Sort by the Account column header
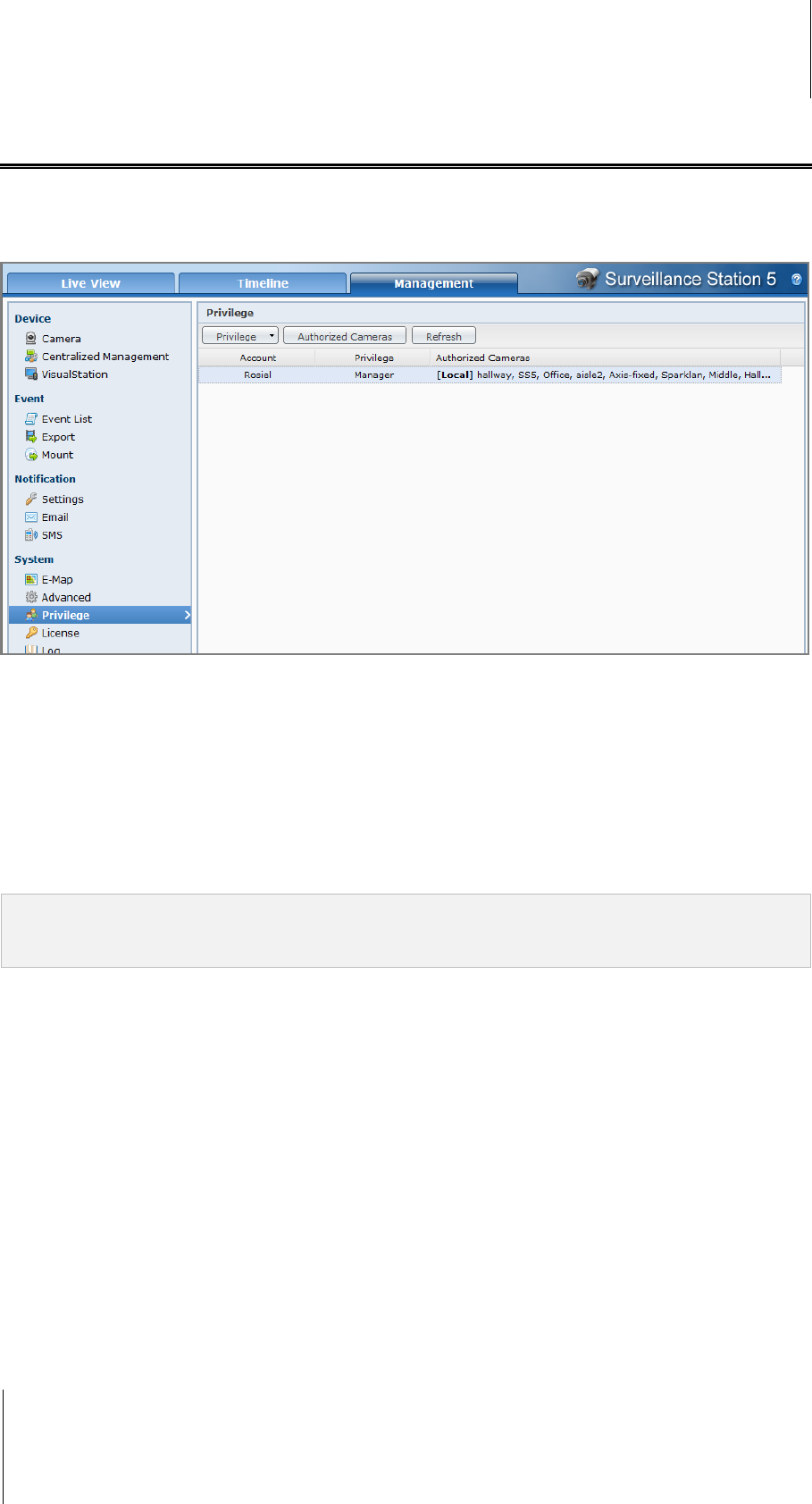812x1504 pixels. point(257,357)
